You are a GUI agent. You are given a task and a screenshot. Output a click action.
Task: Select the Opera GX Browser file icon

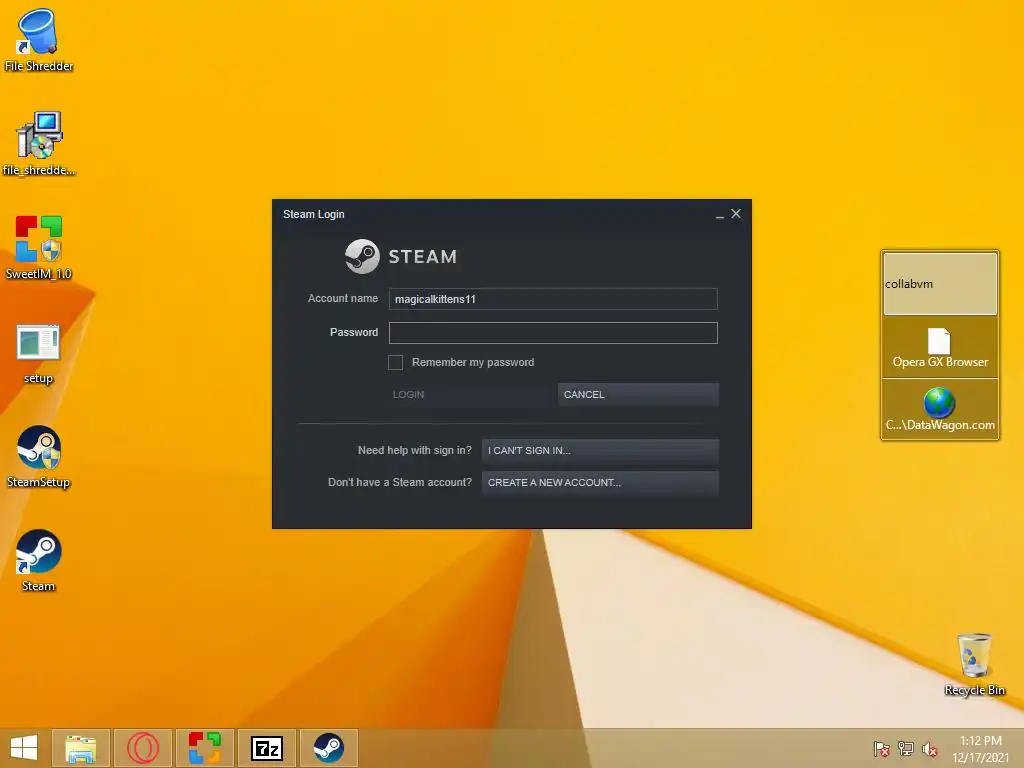click(940, 347)
